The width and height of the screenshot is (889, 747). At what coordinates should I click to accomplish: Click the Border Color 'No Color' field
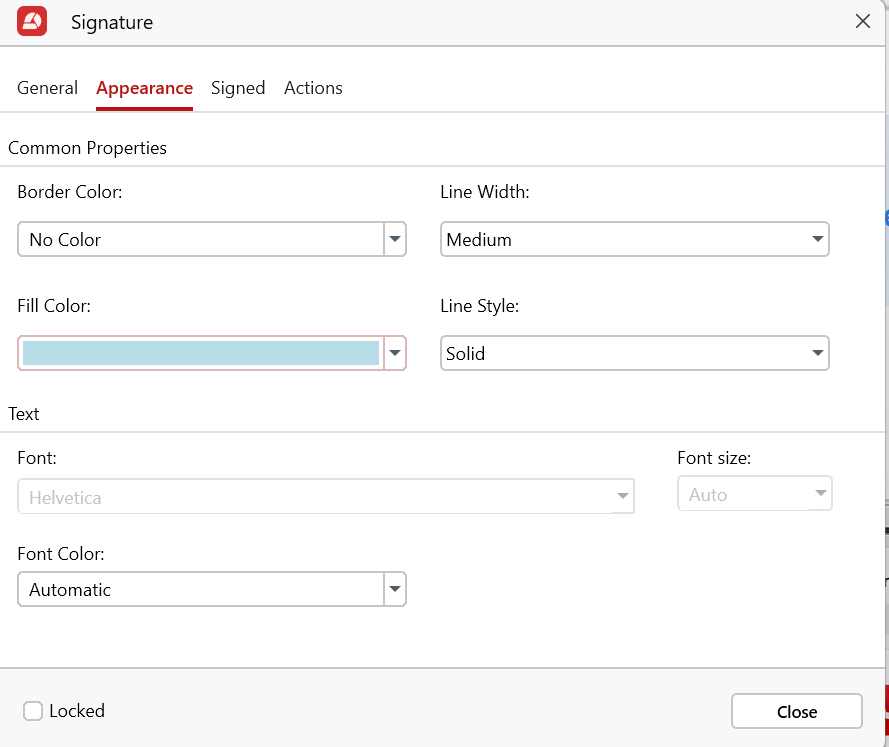click(200, 240)
